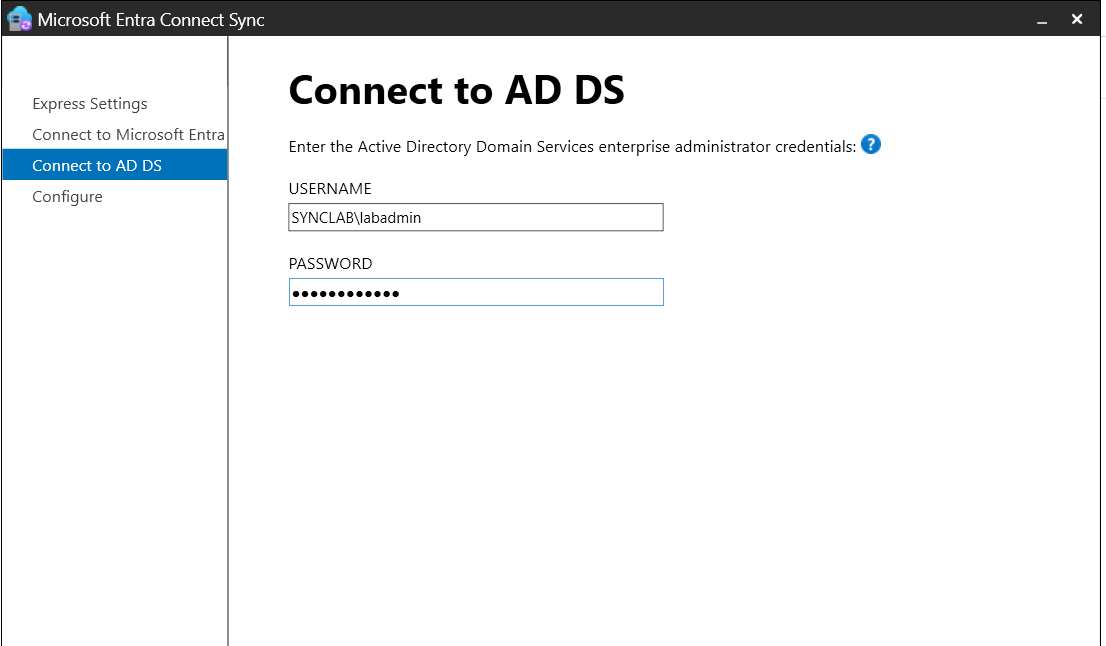Click the enterprise administrator credentials instruction text

pos(572,147)
